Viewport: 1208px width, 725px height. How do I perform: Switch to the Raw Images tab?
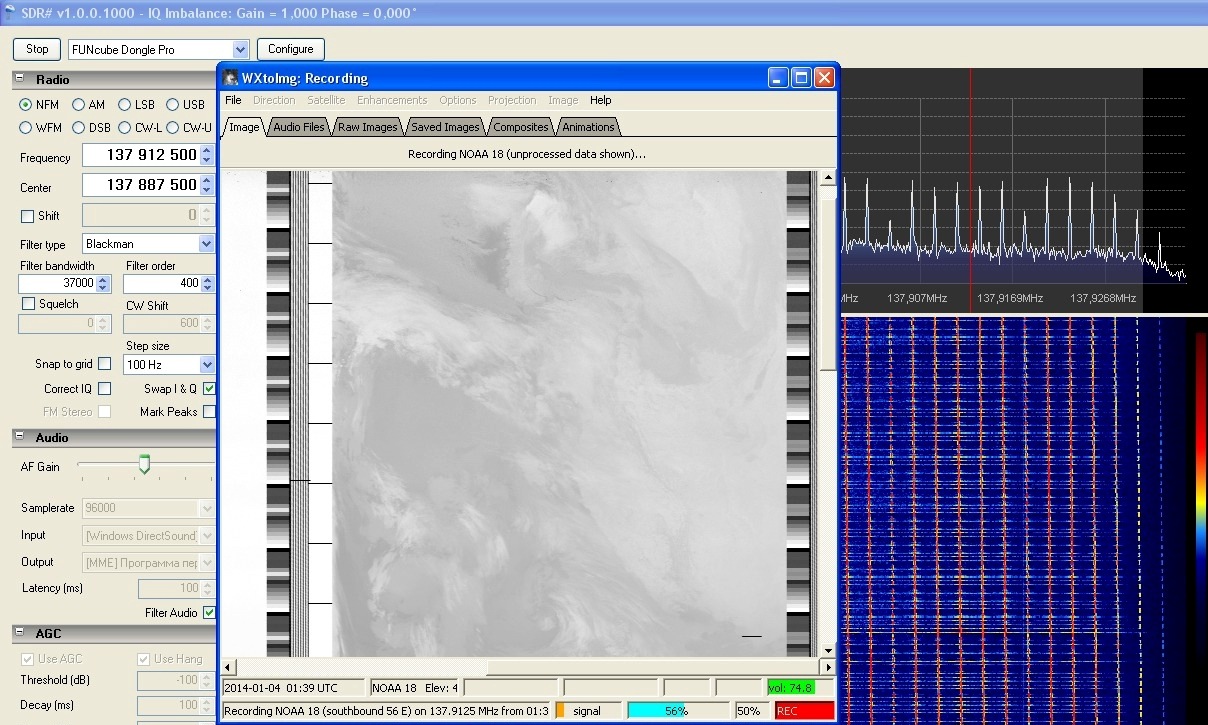tap(367, 127)
